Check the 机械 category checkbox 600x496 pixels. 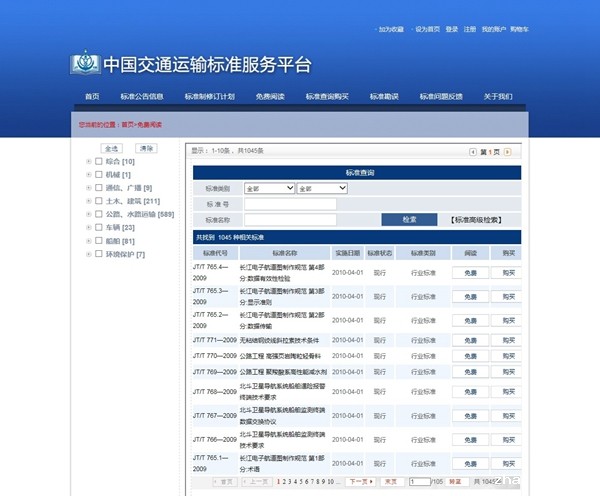tap(98, 174)
